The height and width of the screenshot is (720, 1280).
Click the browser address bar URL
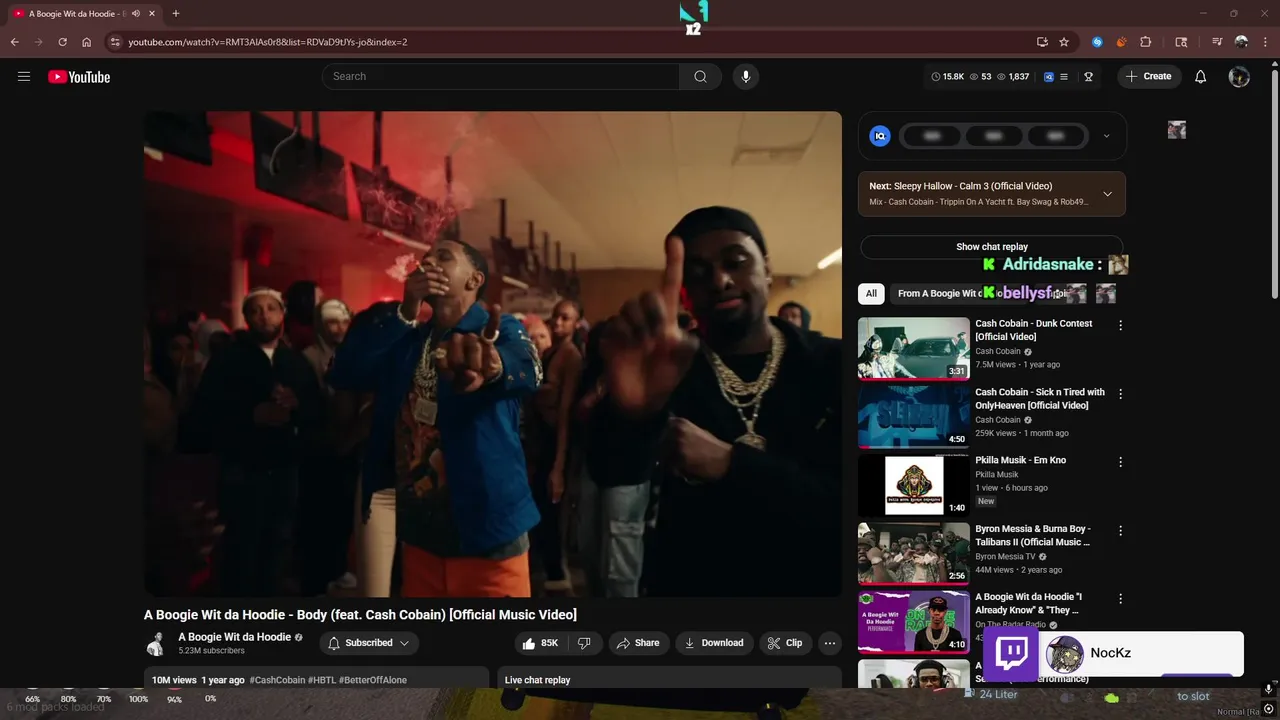tap(268, 42)
